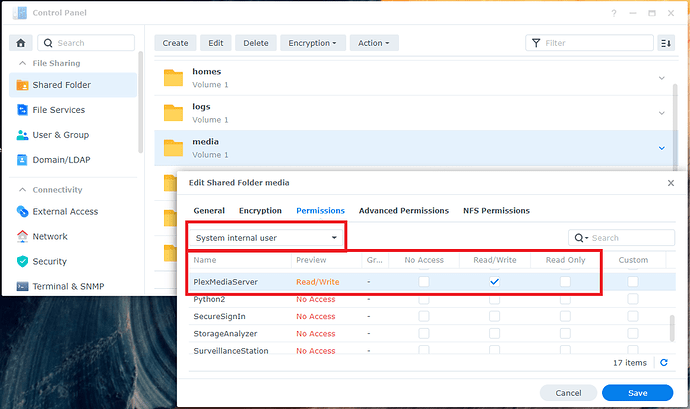Open Network settings
The width and height of the screenshot is (690, 409).
tap(73, 237)
